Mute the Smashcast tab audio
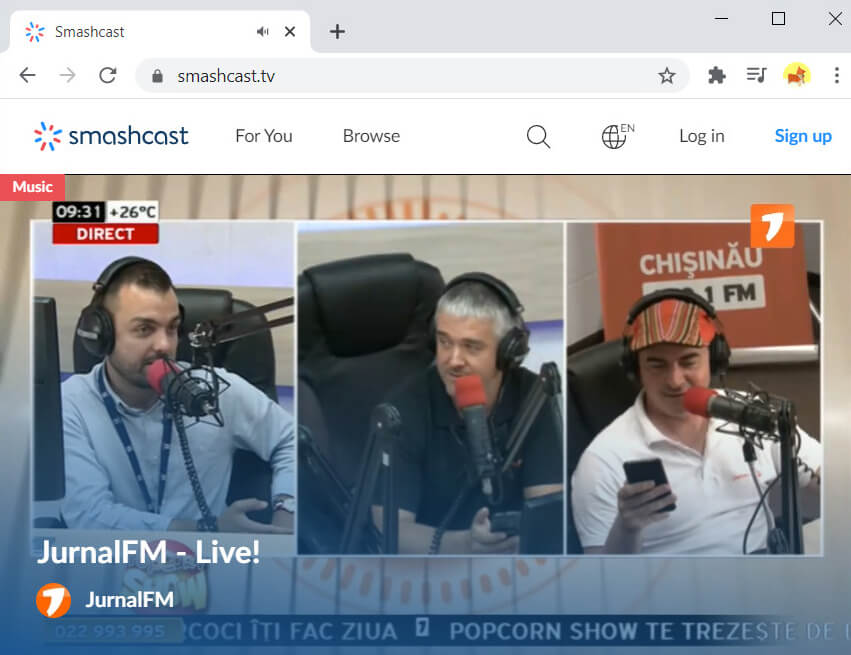Screen dimensions: 851x655 (x=263, y=31)
